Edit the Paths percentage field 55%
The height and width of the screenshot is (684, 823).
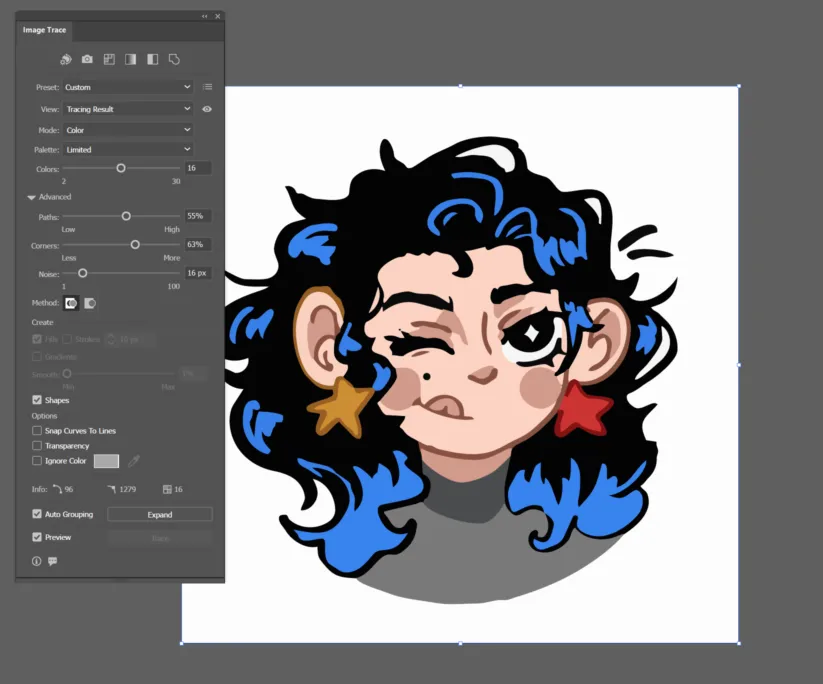click(x=198, y=216)
